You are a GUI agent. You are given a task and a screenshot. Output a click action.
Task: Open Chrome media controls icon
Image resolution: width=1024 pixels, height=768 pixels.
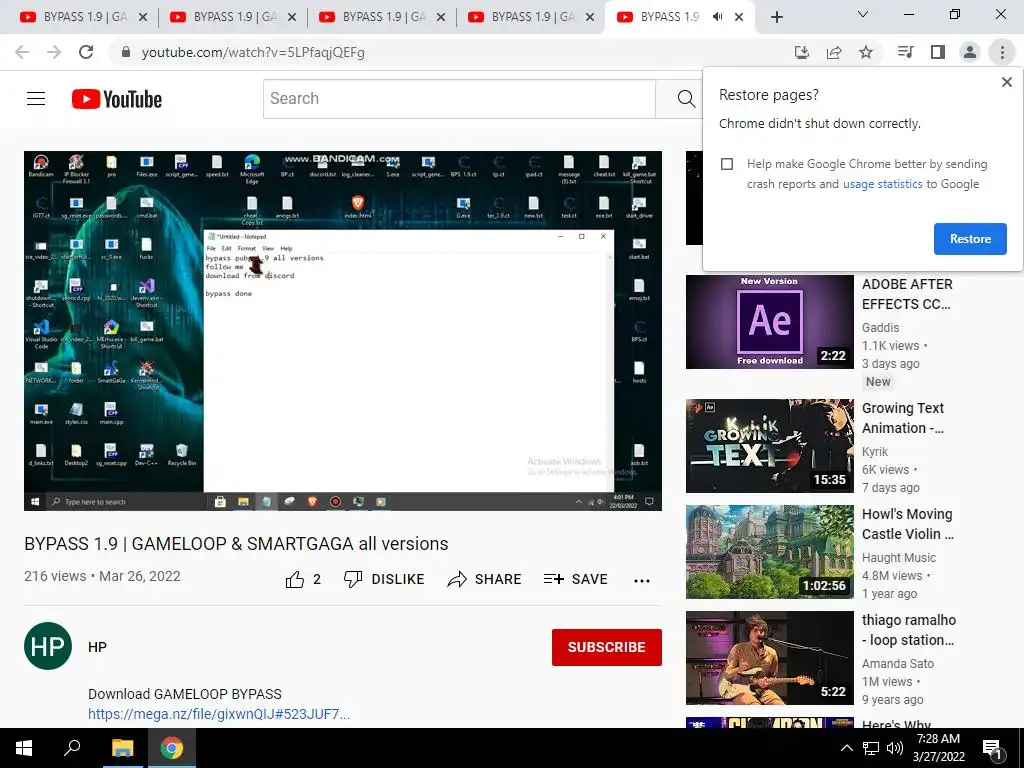click(906, 52)
